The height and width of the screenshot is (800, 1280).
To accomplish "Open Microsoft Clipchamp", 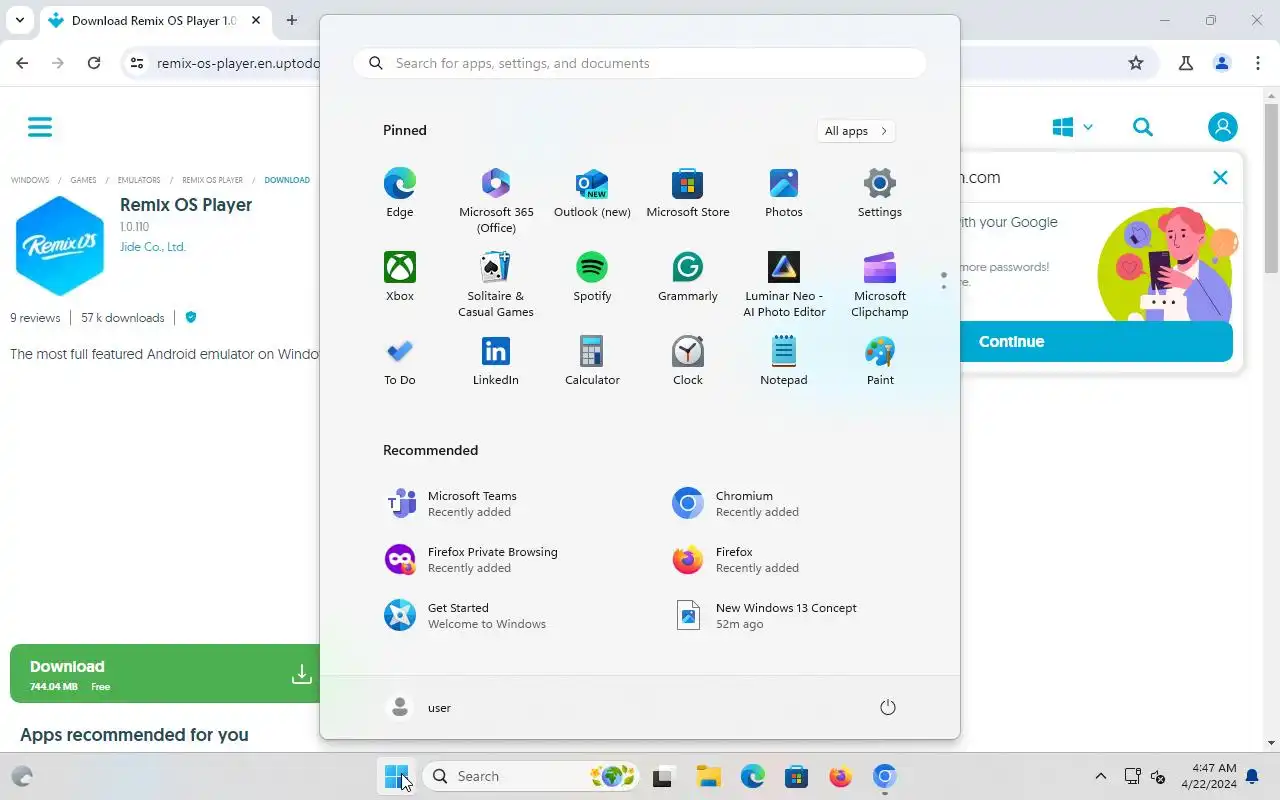I will (x=880, y=284).
